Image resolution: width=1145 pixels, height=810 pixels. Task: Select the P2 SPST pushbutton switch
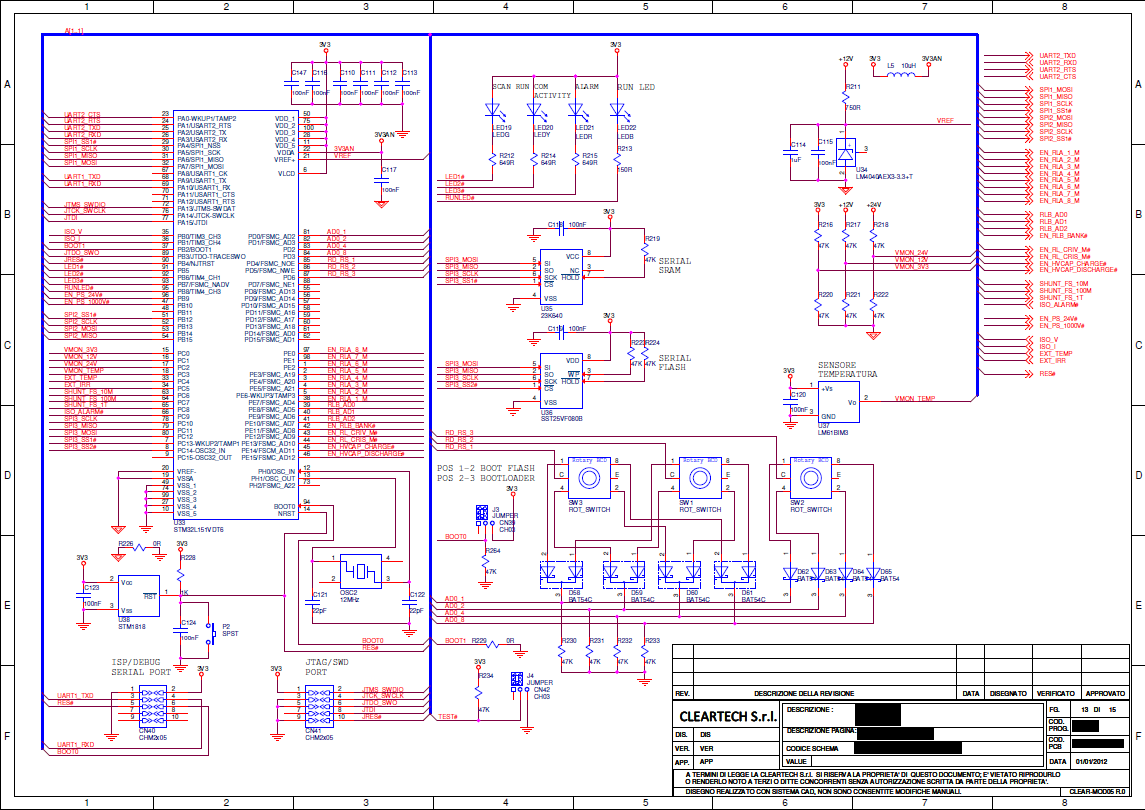(x=211, y=632)
